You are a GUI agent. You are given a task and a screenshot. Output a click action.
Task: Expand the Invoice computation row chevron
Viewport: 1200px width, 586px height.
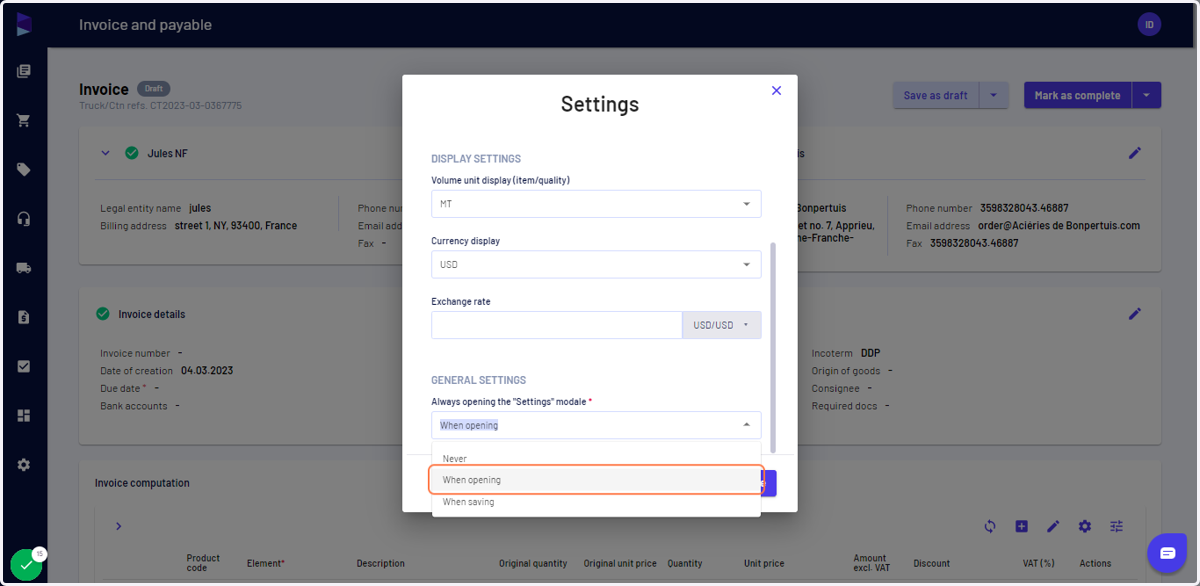click(118, 526)
